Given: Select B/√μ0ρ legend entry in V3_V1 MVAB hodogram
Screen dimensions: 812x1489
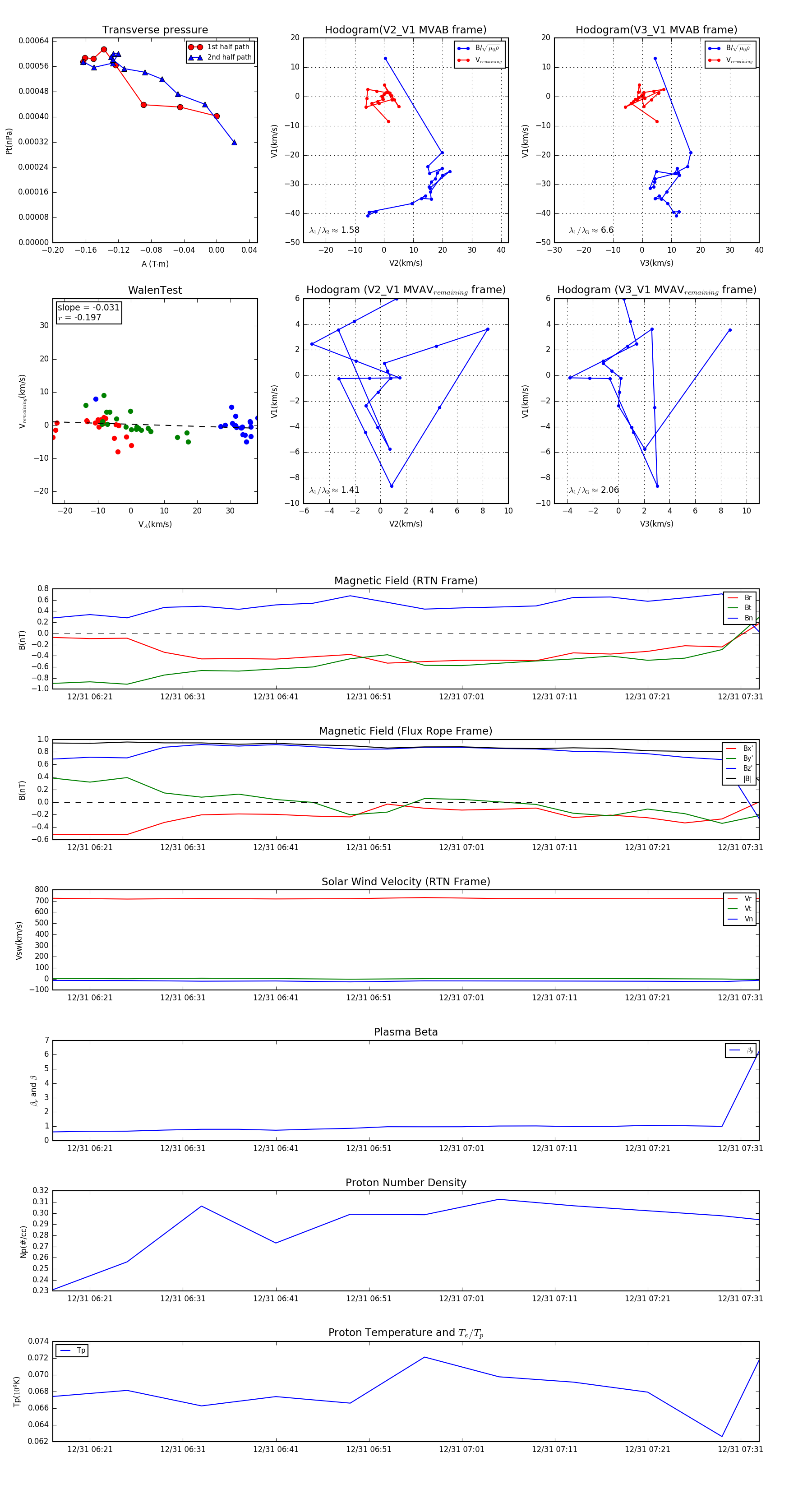Looking at the screenshot, I should [x=730, y=49].
